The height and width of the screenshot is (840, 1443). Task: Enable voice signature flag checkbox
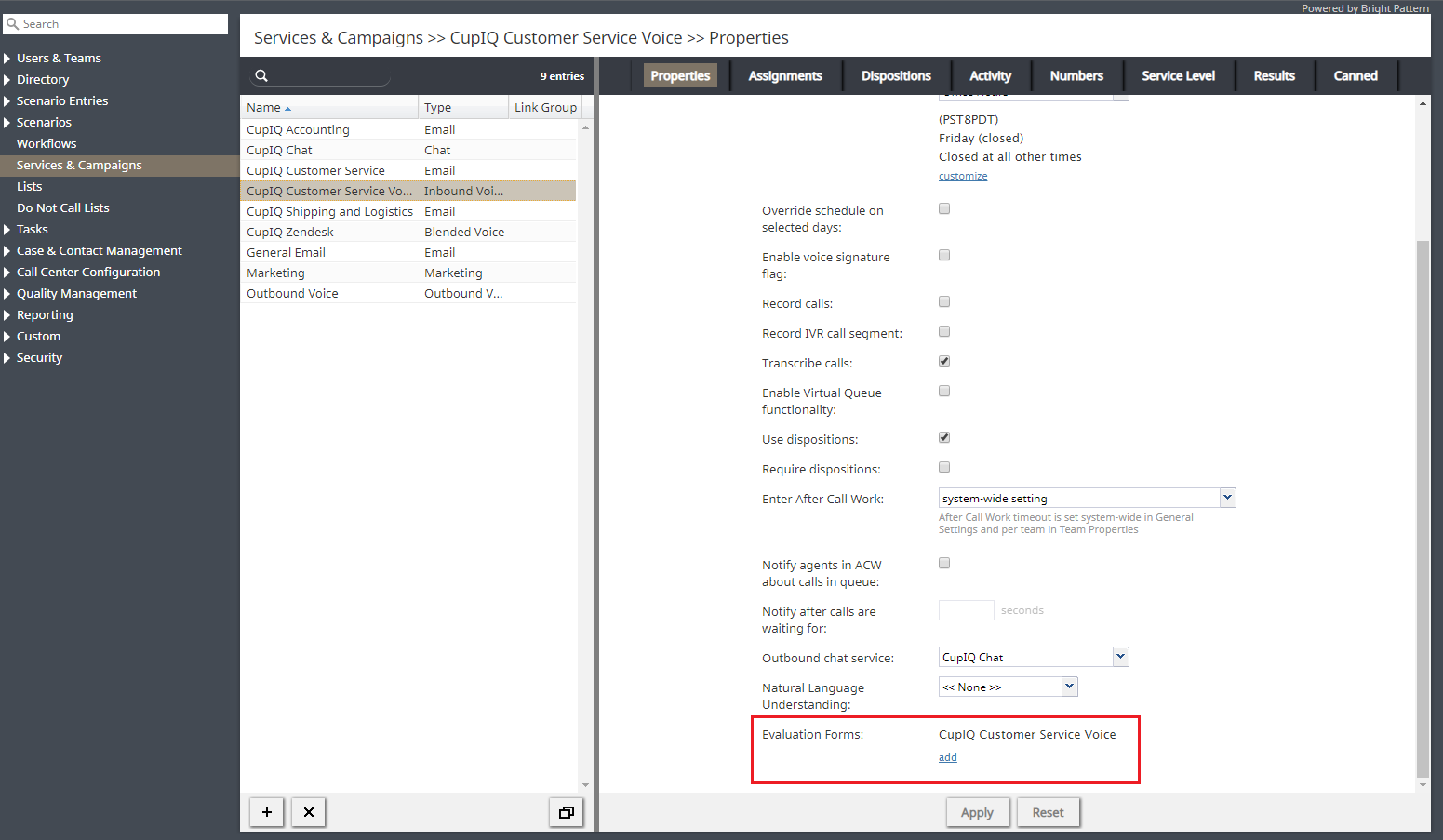pyautogui.click(x=944, y=255)
